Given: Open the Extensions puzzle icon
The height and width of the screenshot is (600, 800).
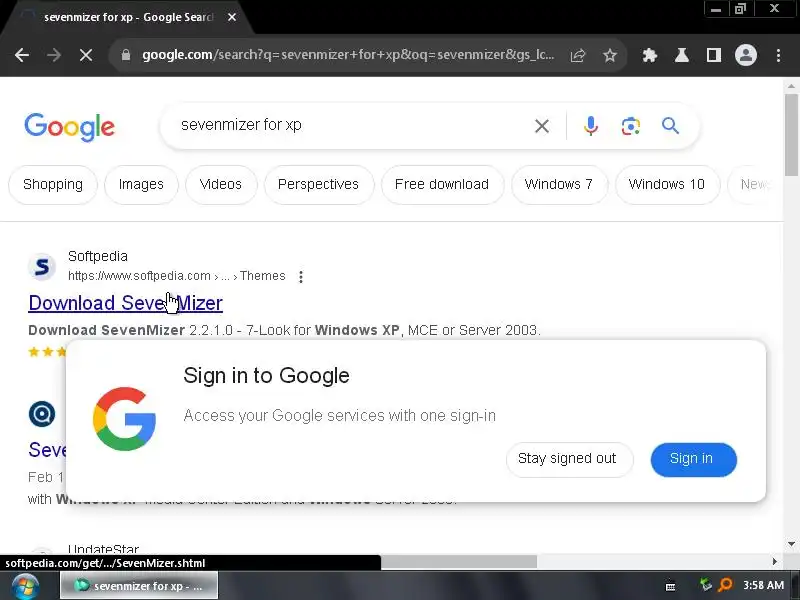Looking at the screenshot, I should (x=649, y=55).
